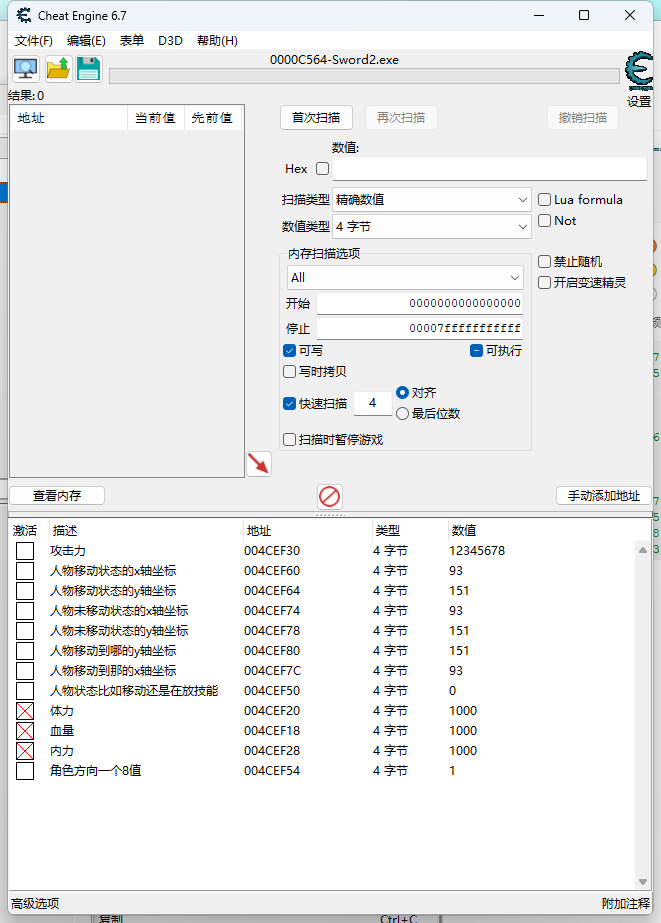
Task: Select 人物移动到哪的y轴坐标 description
Action: (x=113, y=651)
